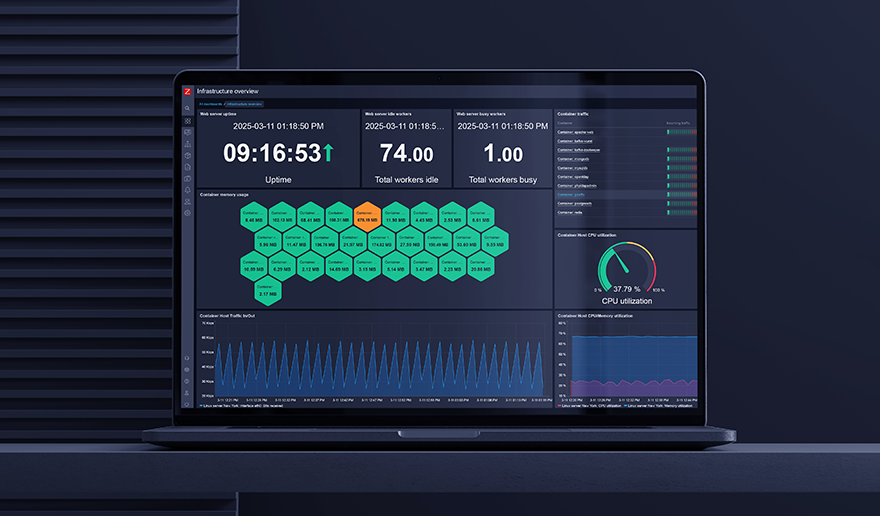Click the Help icon in lower sidebar
Screen dimensions: 880x516
pyautogui.click(x=187, y=381)
